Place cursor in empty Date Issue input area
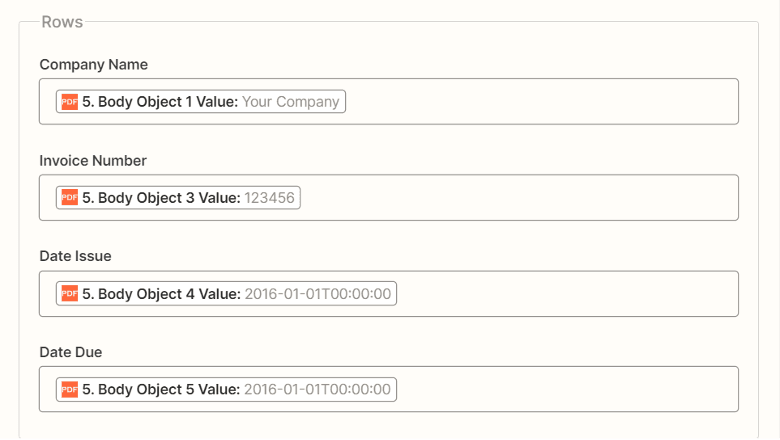The width and height of the screenshot is (780, 440). click(x=565, y=294)
